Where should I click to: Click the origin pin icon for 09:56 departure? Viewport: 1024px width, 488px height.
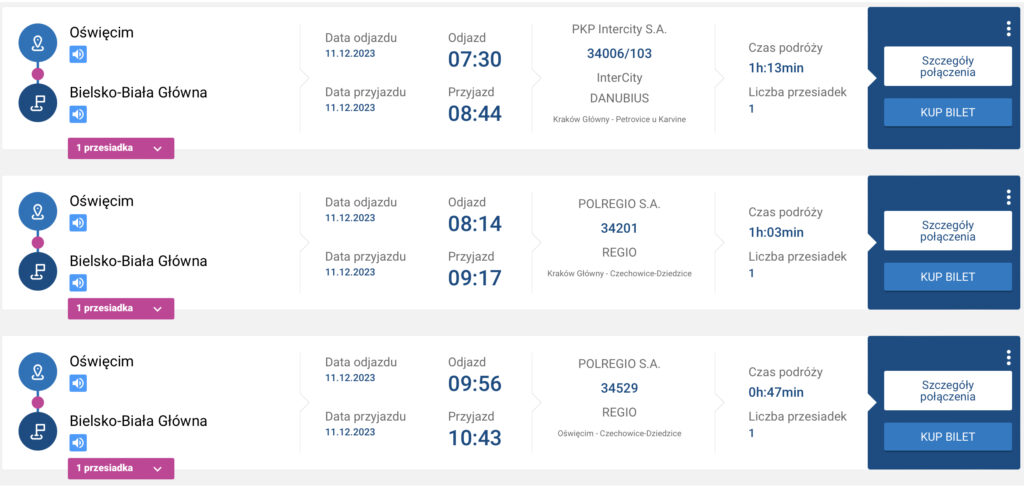click(x=38, y=372)
